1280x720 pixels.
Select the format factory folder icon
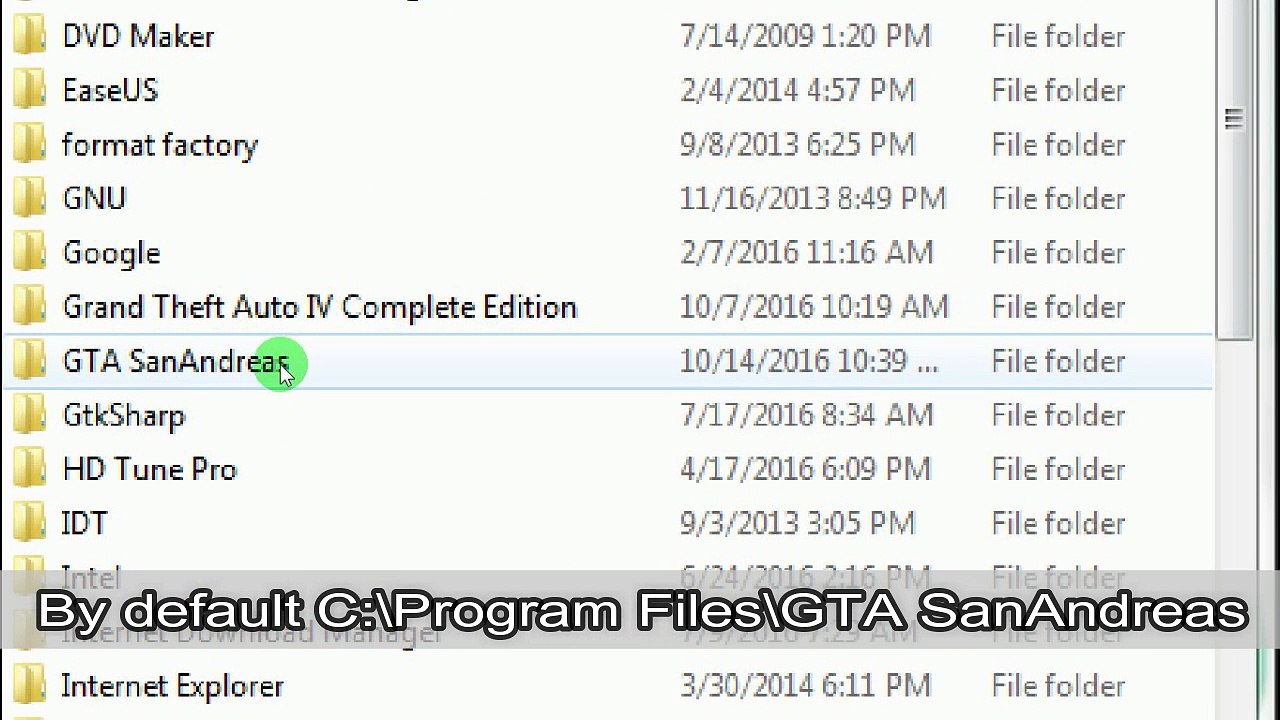[29, 144]
